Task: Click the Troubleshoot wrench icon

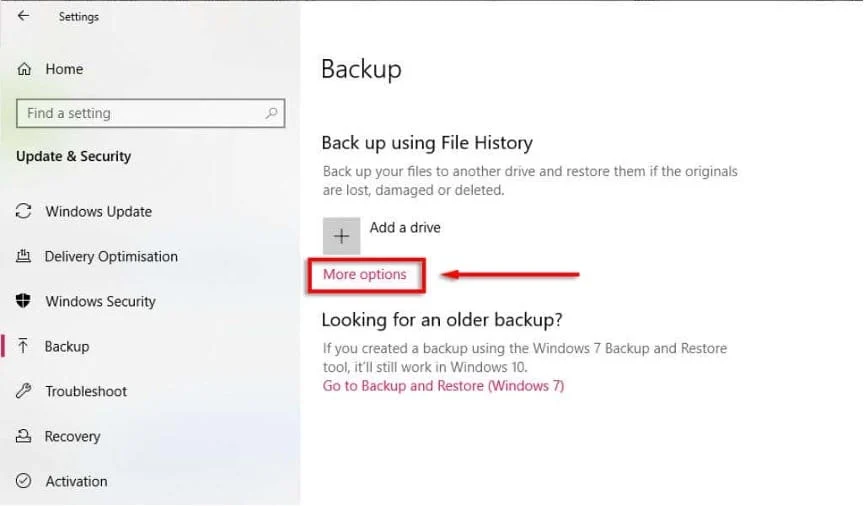Action: pos(24,392)
